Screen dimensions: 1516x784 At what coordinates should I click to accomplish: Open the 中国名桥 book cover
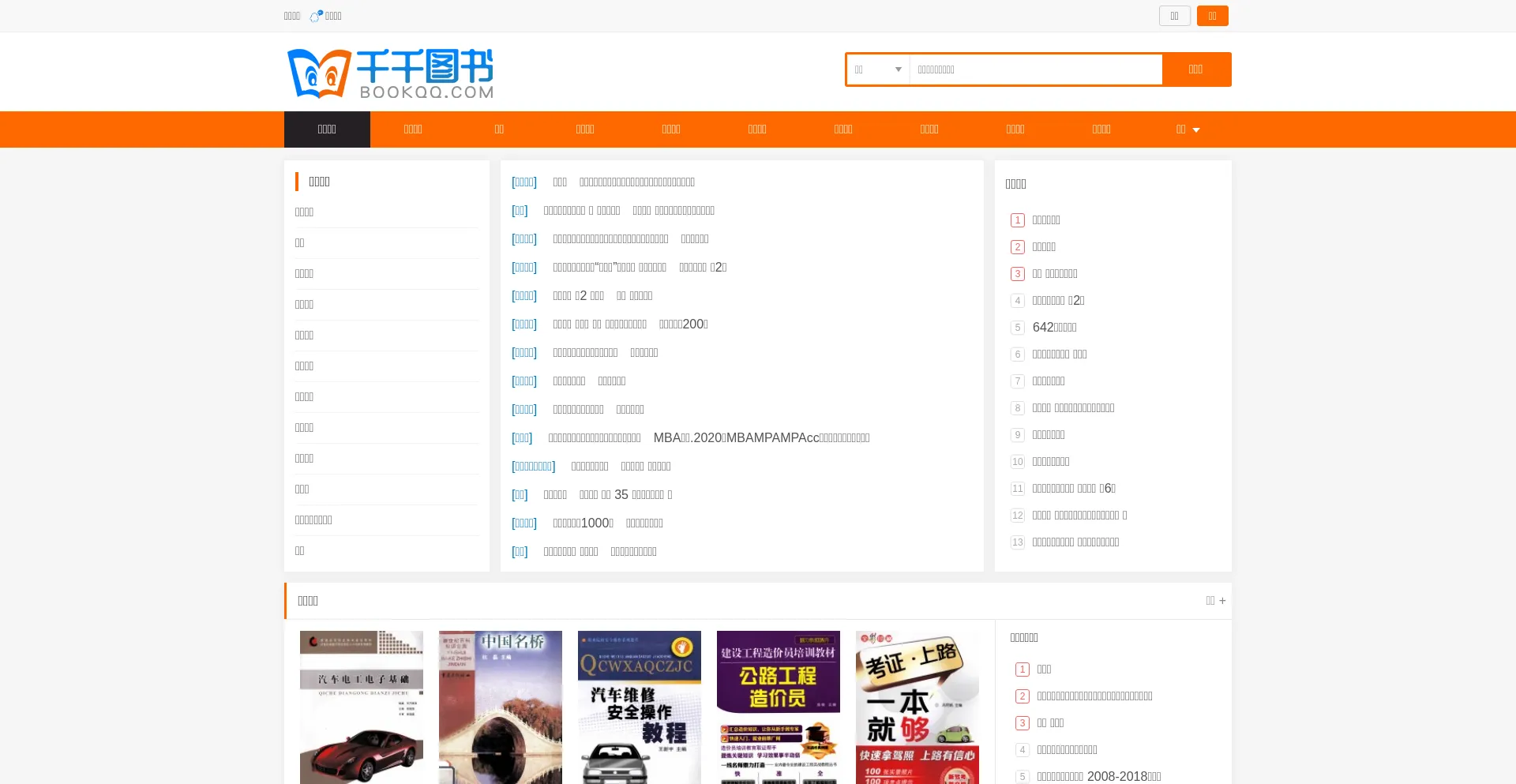pos(501,707)
